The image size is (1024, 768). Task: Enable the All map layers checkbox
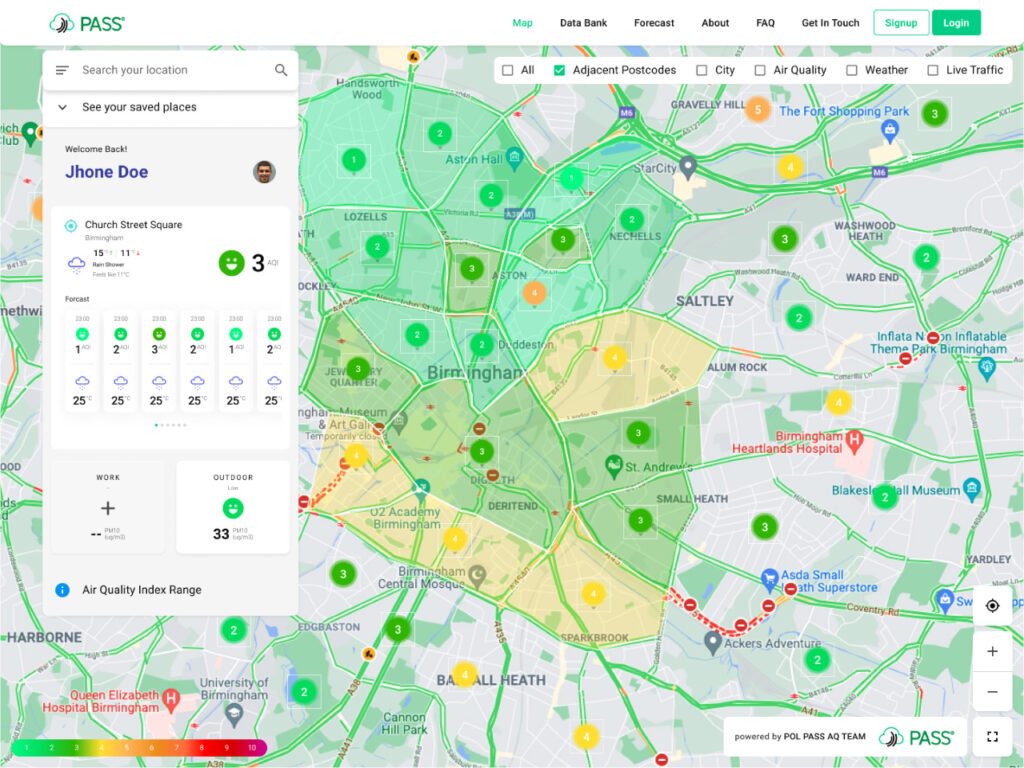(509, 70)
